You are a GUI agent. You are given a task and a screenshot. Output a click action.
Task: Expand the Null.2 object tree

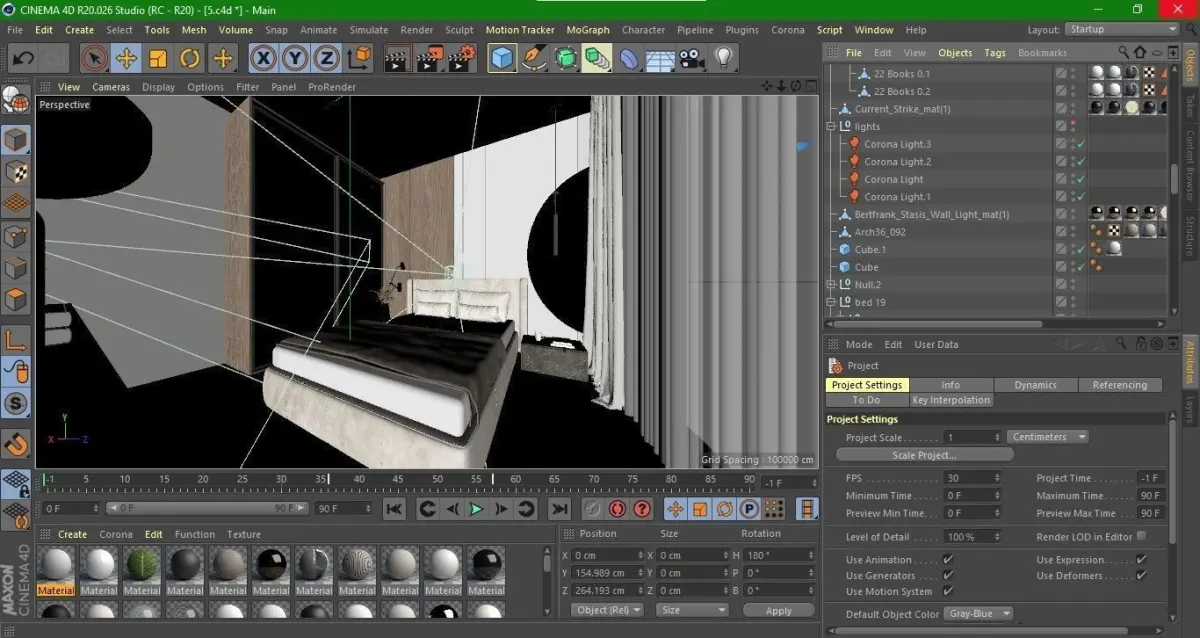pyautogui.click(x=831, y=285)
